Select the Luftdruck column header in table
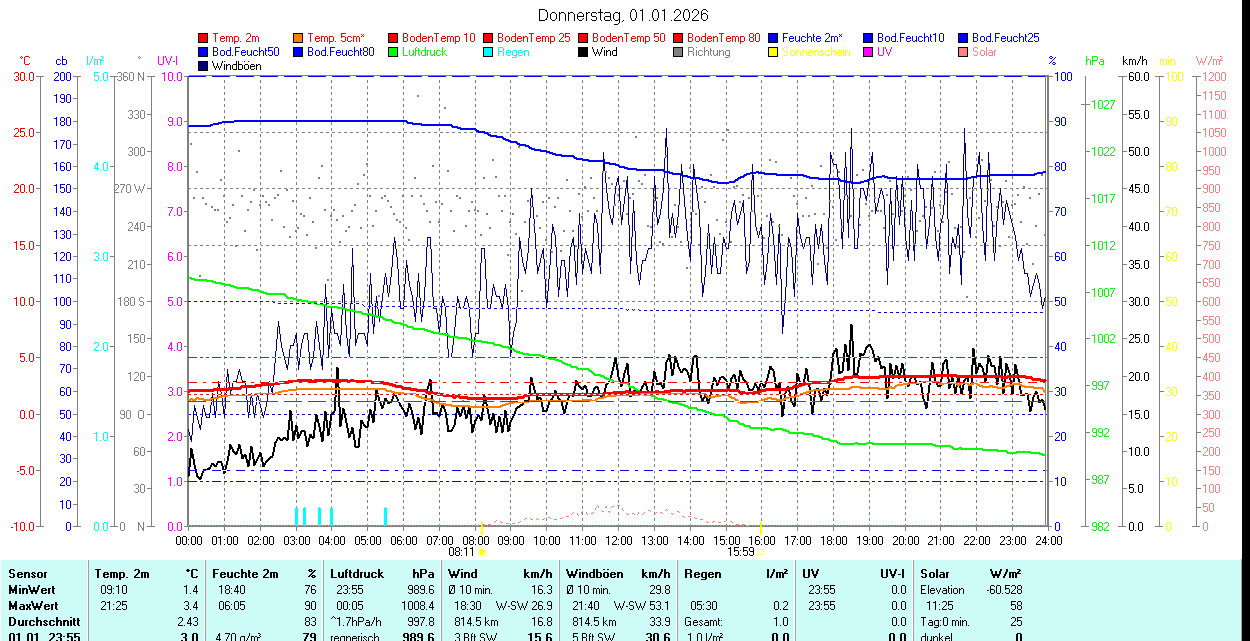The width and height of the screenshot is (1250, 641). point(357,574)
